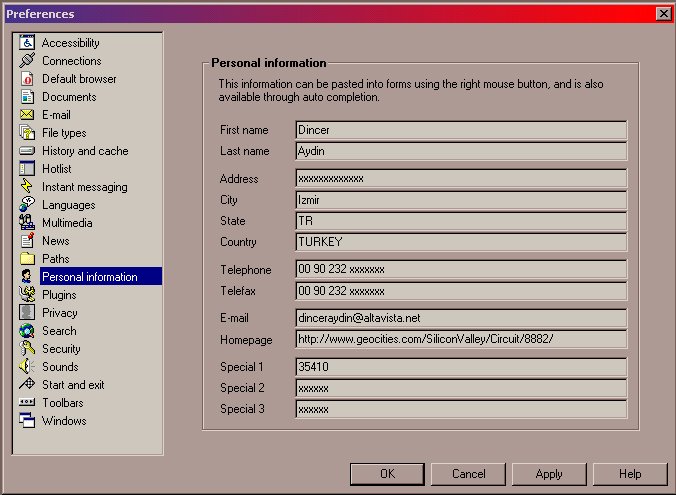Click the Hotlist icon in category list
This screenshot has width=676, height=495.
(x=27, y=169)
